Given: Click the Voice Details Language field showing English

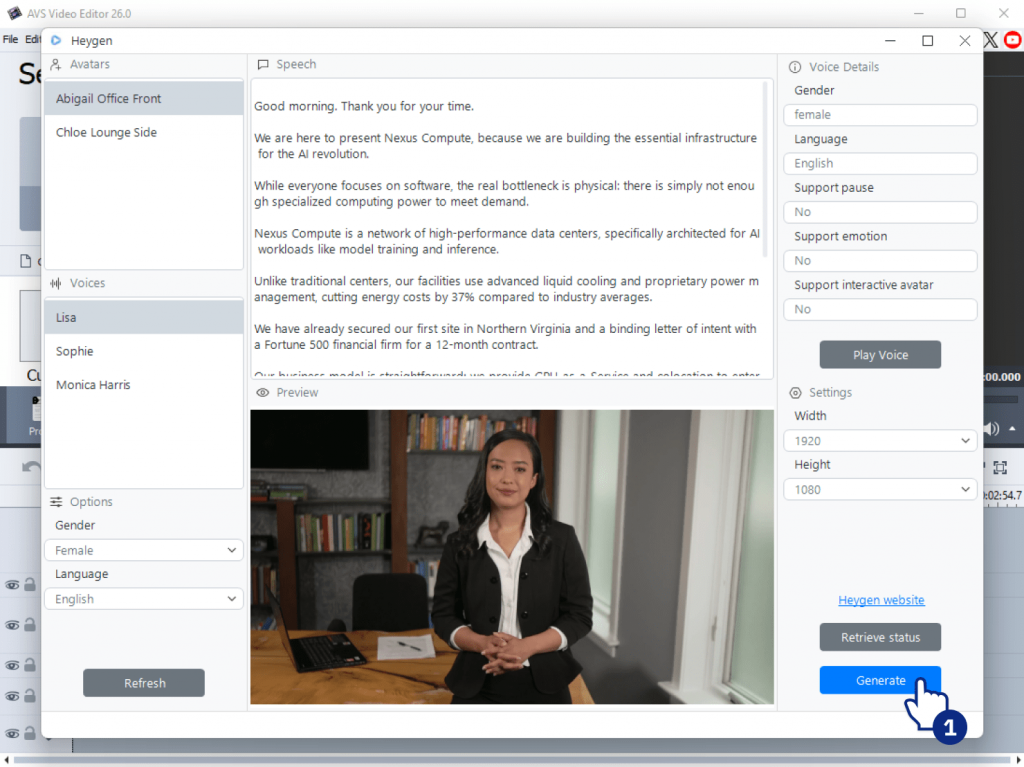Looking at the screenshot, I should [880, 163].
